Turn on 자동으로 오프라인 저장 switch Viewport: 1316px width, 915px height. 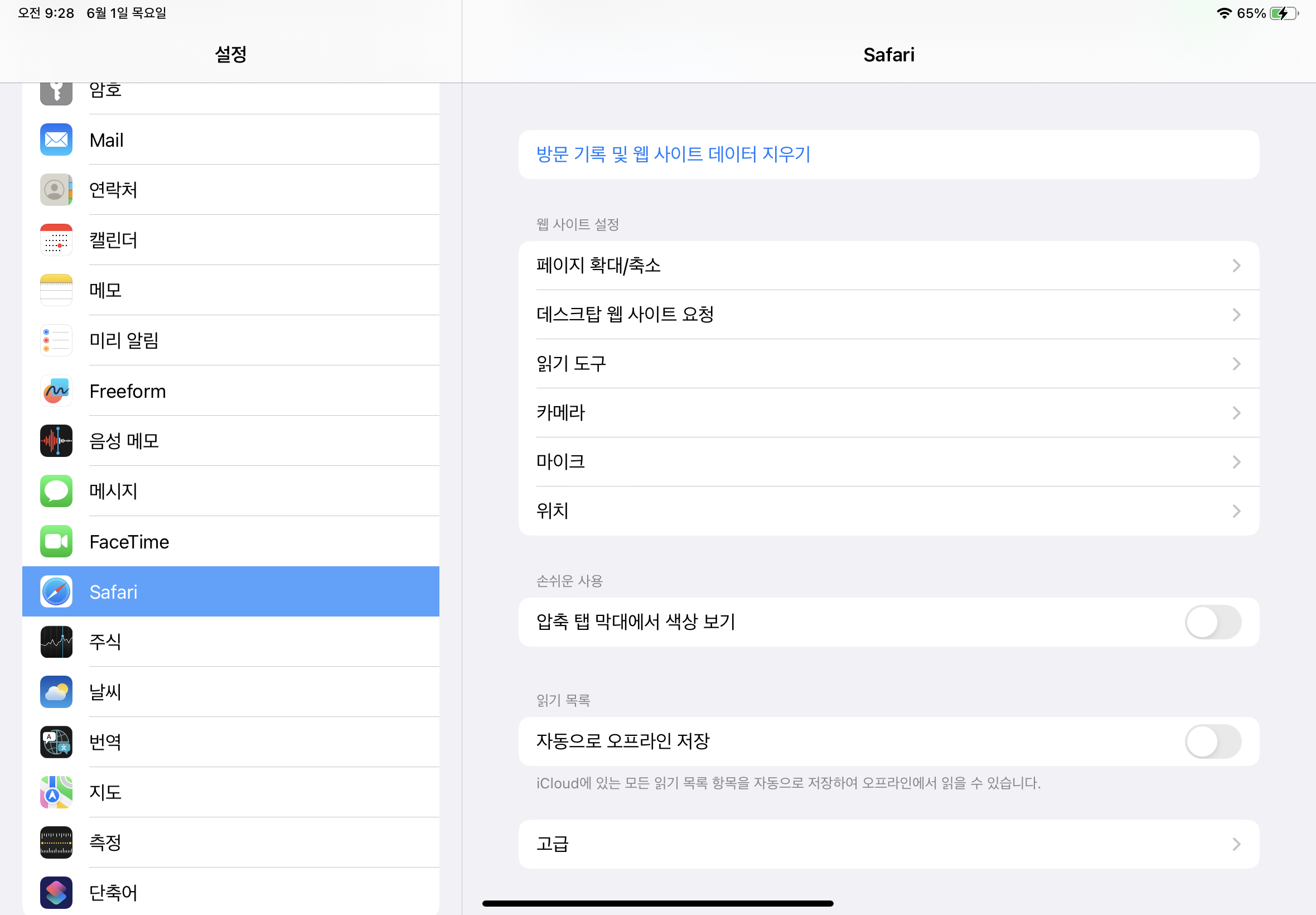[1212, 741]
